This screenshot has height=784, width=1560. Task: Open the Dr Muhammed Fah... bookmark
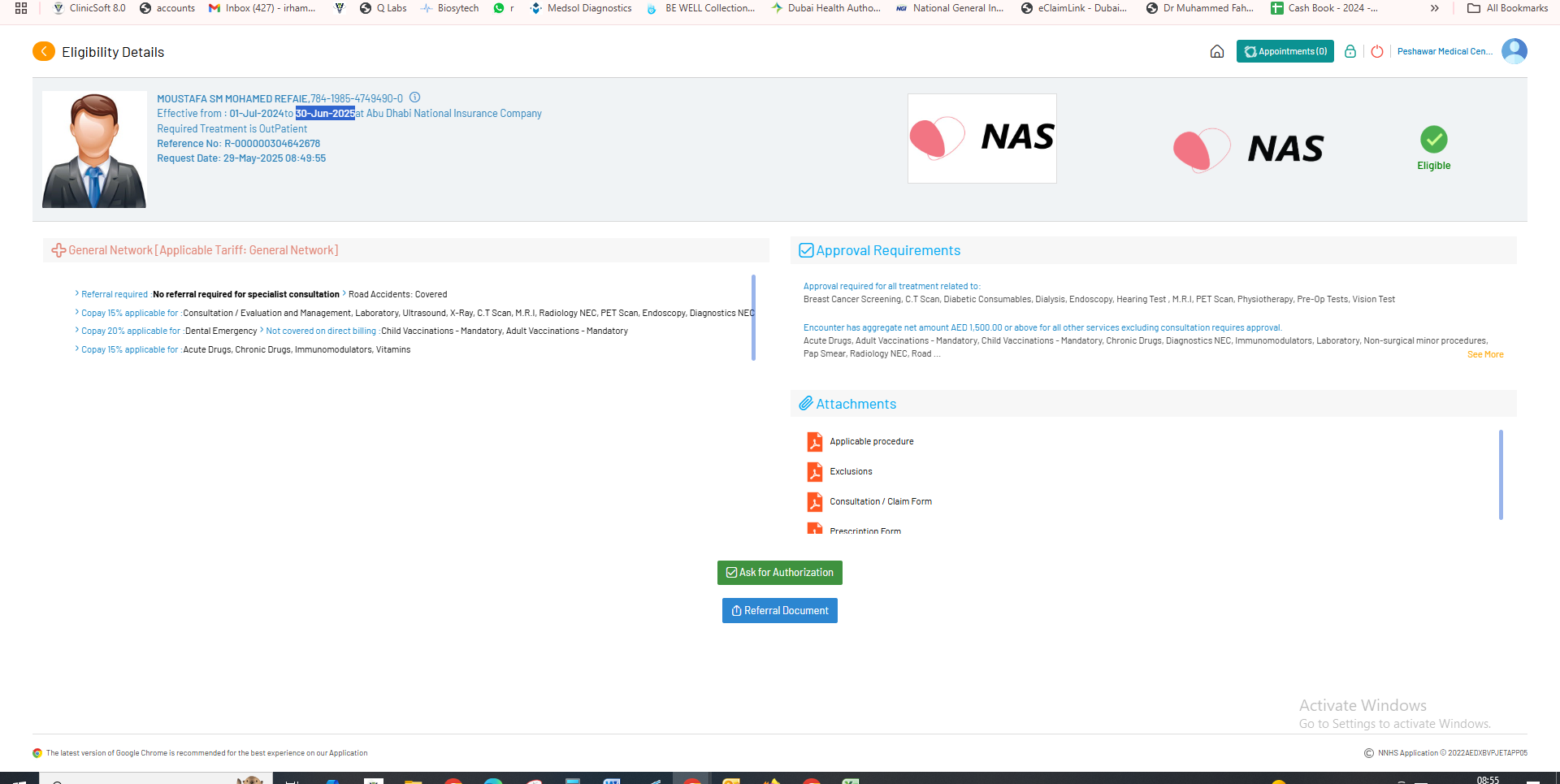[1200, 8]
